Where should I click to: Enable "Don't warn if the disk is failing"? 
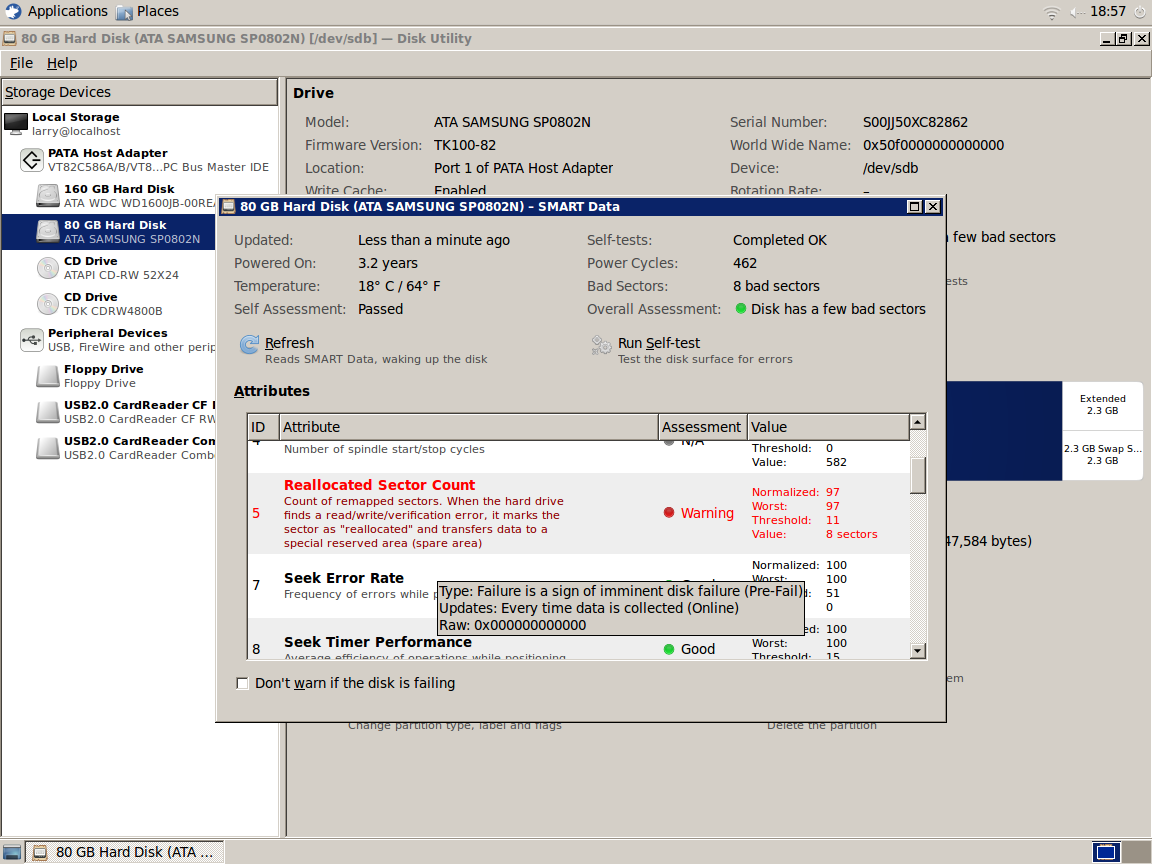click(x=242, y=684)
